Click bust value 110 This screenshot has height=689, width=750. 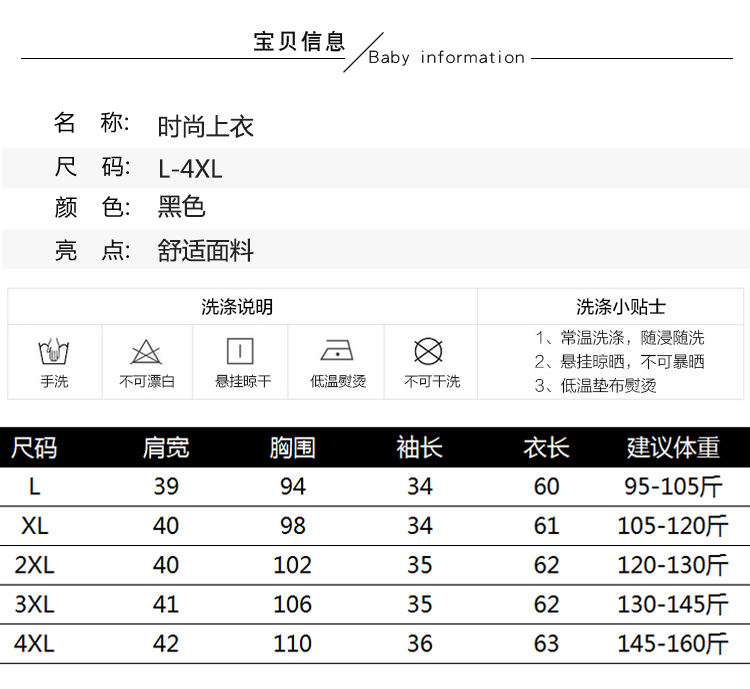(x=293, y=644)
